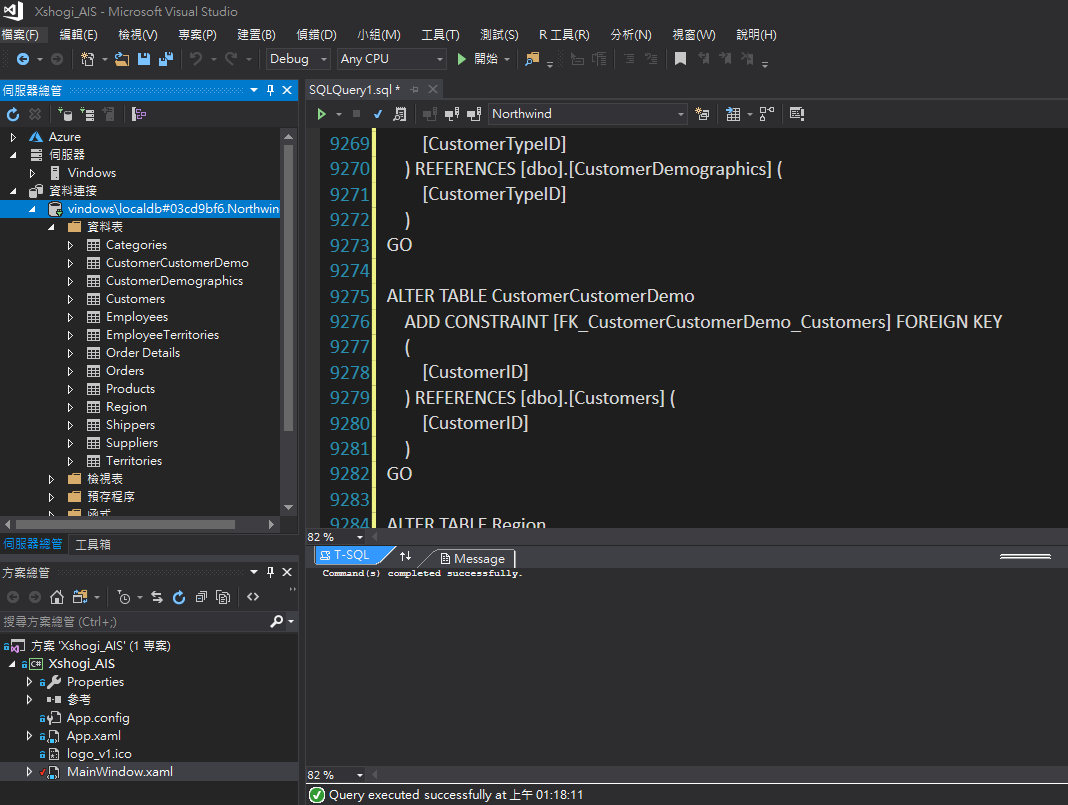1068x805 pixels.
Task: Select the Order Details table
Action: coord(143,353)
